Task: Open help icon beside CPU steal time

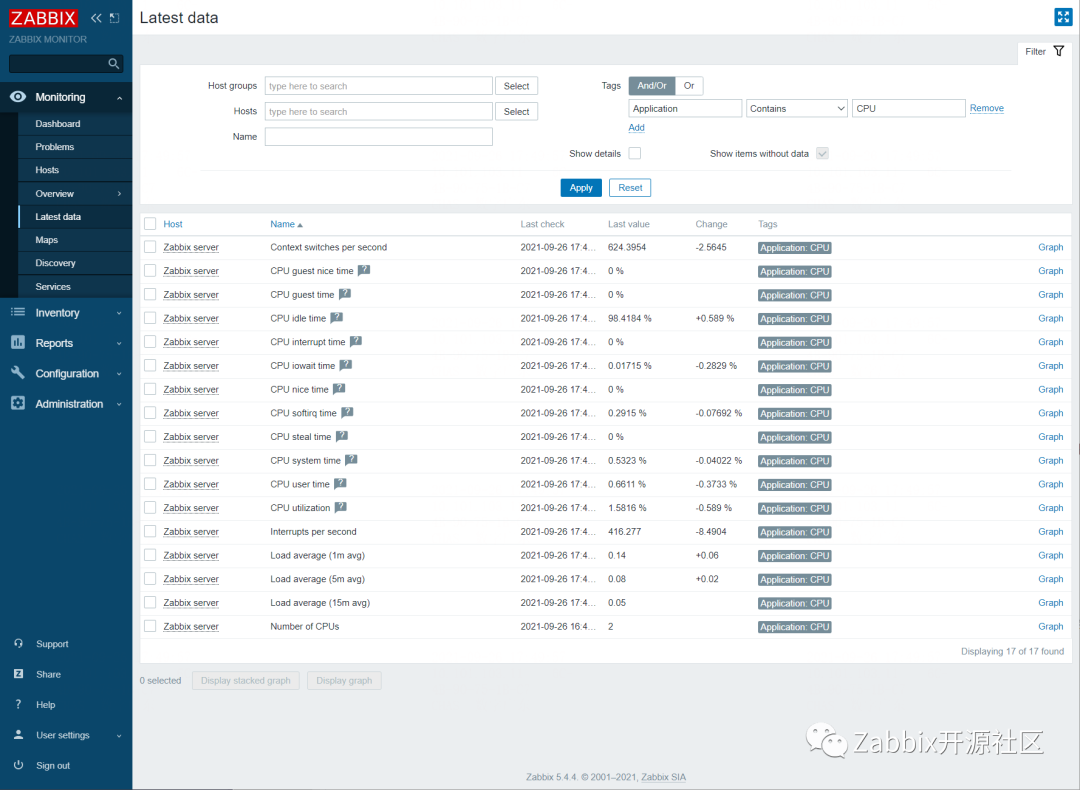Action: pos(342,436)
